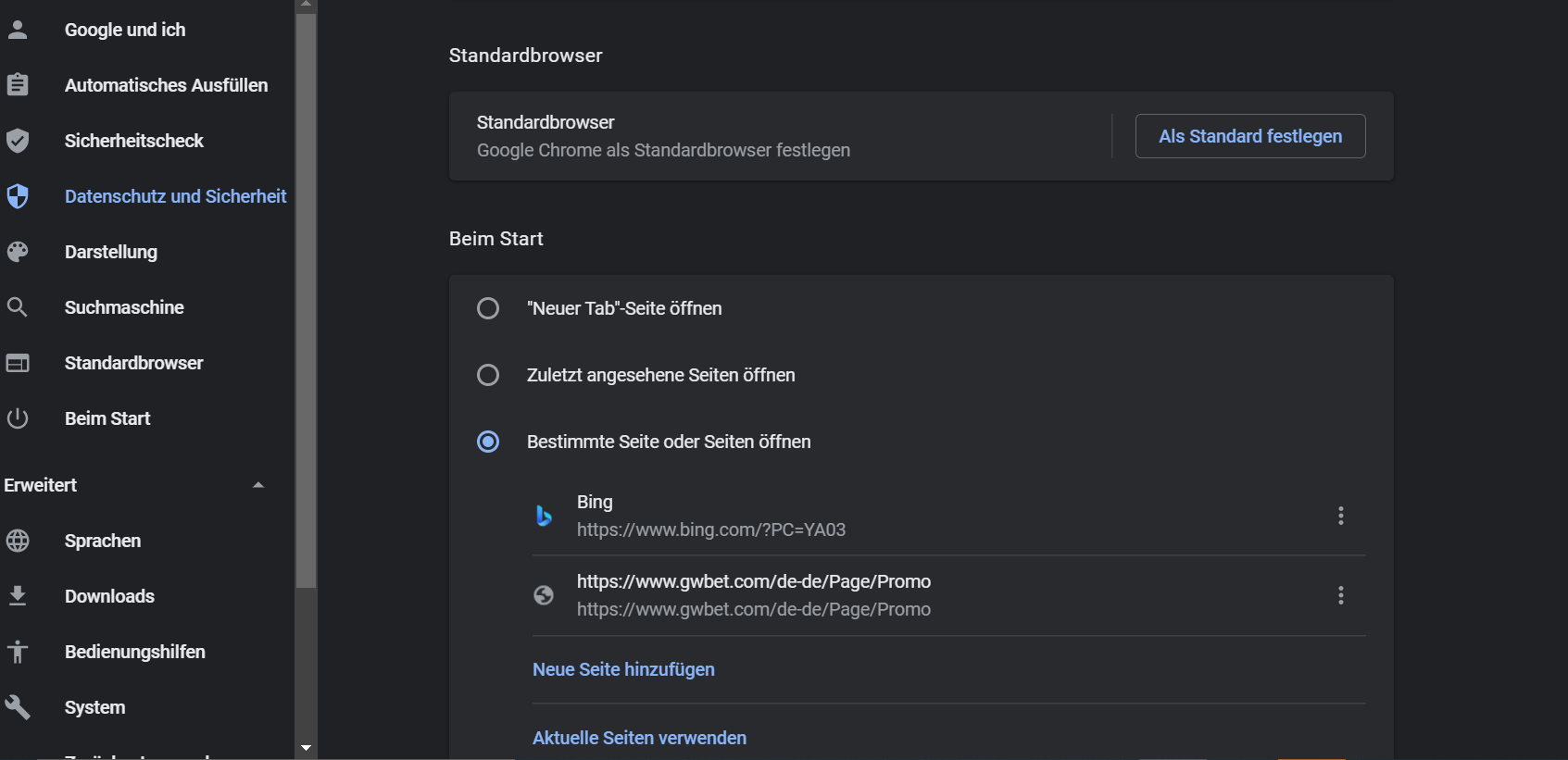Click the Bing favicon in startup pages
This screenshot has width=1568, height=760.
[x=544, y=516]
